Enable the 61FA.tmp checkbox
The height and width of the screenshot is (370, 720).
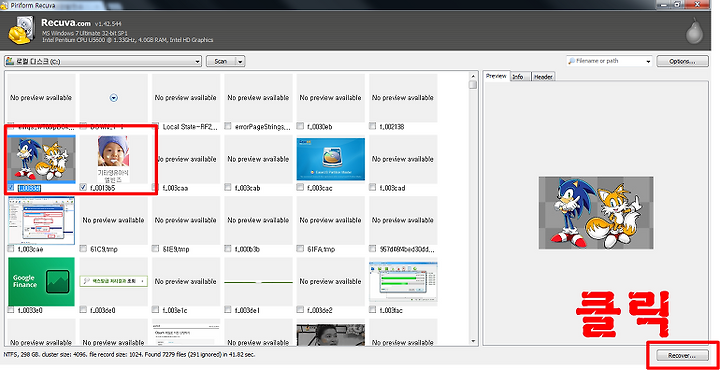pyautogui.click(x=300, y=249)
